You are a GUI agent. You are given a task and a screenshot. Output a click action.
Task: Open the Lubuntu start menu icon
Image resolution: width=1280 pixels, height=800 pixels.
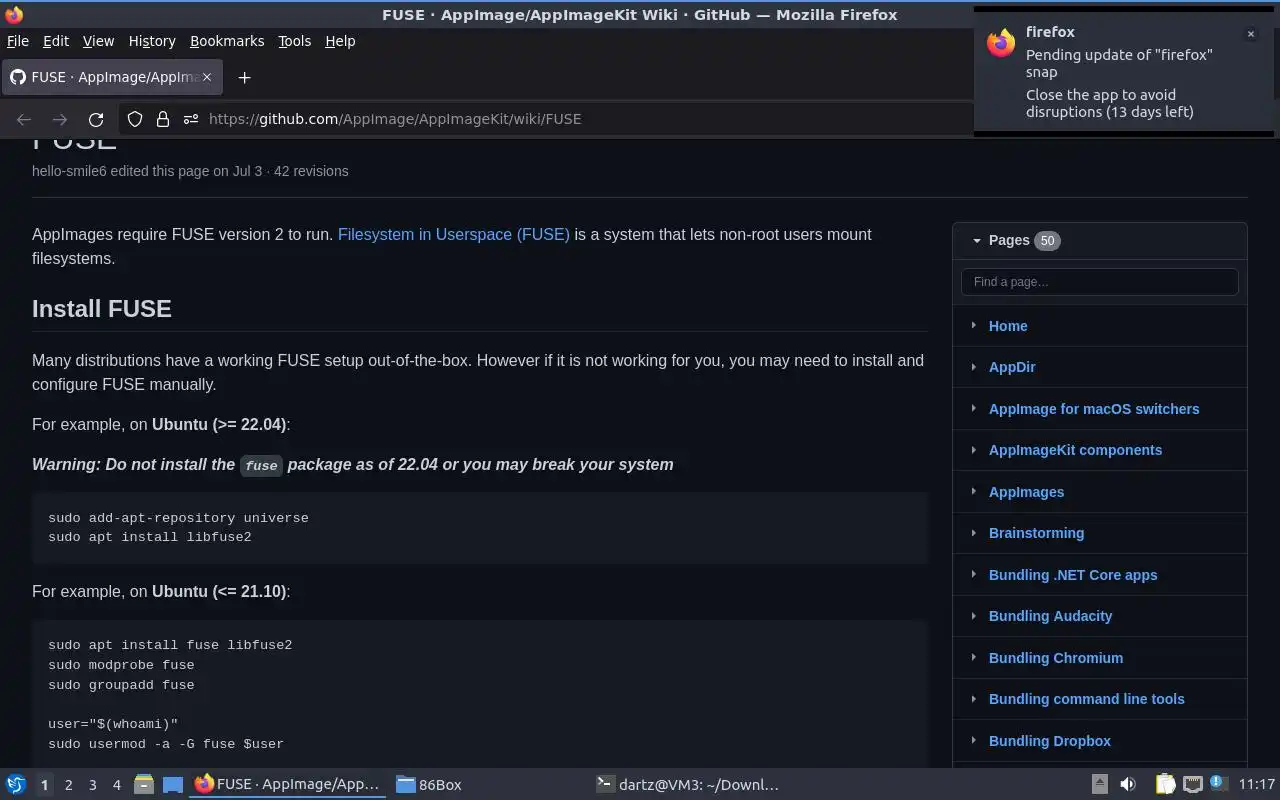pos(16,785)
